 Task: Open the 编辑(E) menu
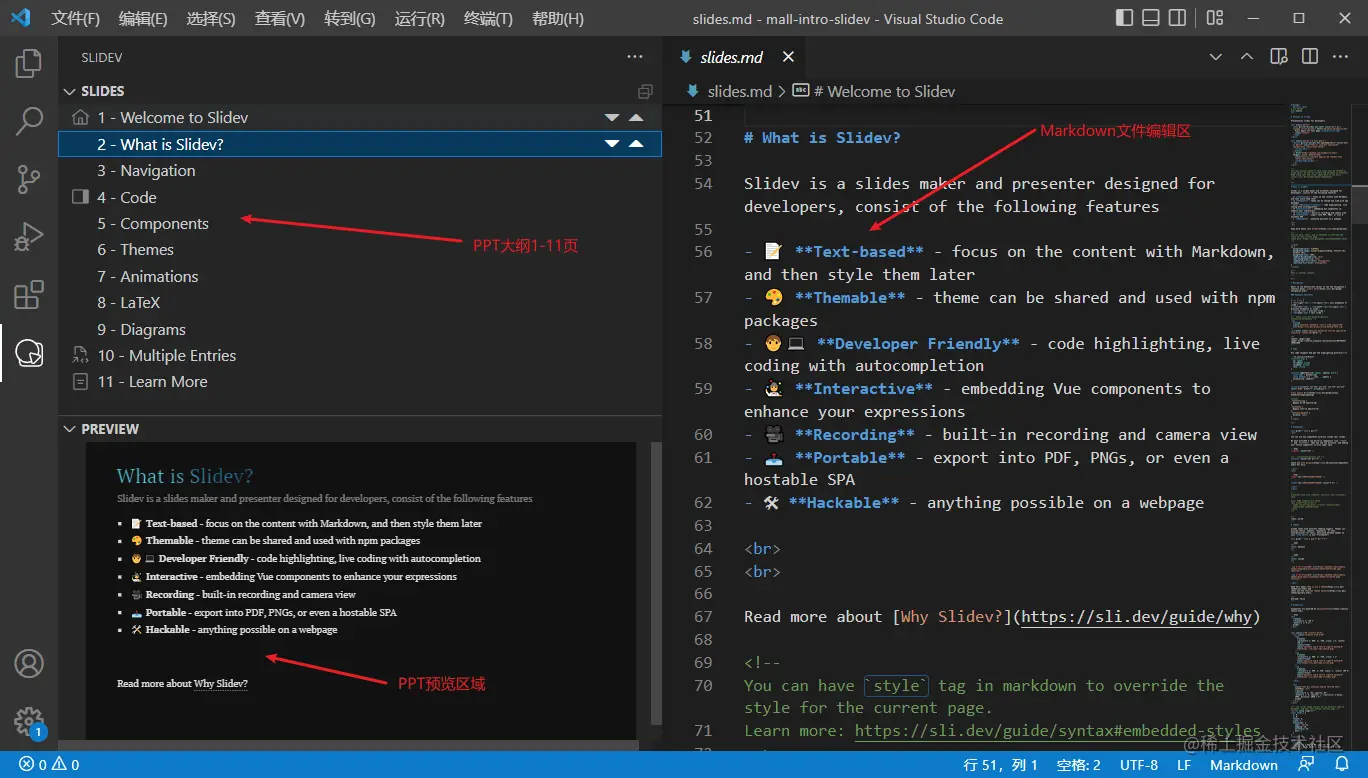coord(143,18)
